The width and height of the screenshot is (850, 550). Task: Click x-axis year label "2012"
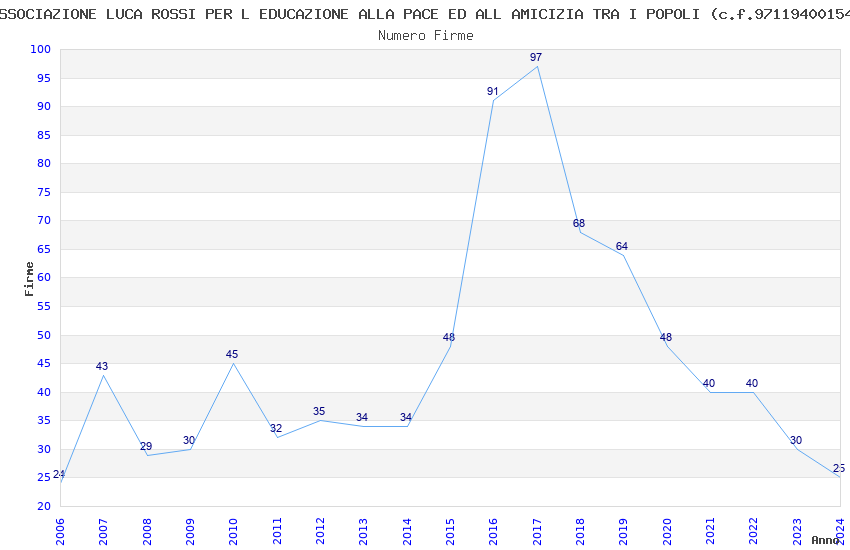[320, 532]
